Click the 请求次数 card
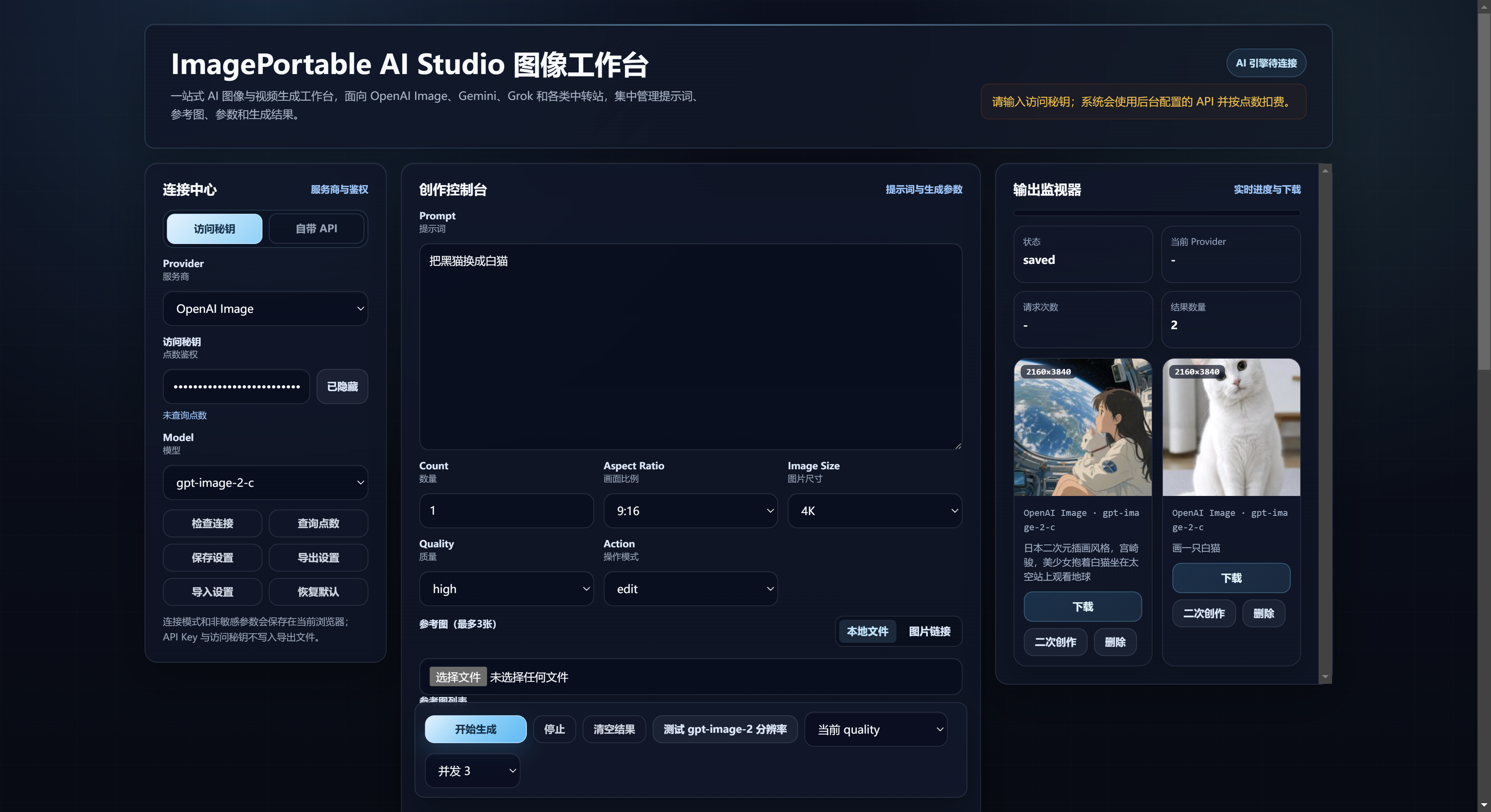Screen dimensions: 1491x812 1082,319
